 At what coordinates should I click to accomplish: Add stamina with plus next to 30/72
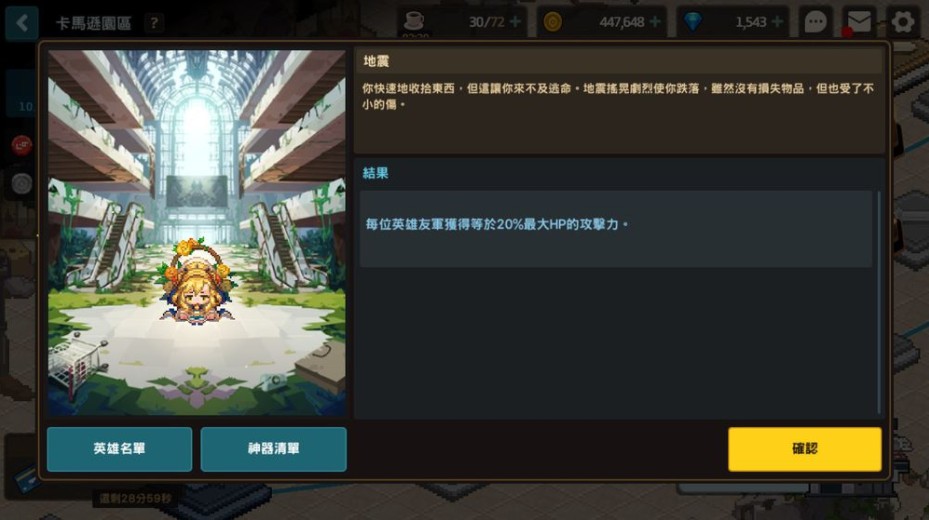515,22
